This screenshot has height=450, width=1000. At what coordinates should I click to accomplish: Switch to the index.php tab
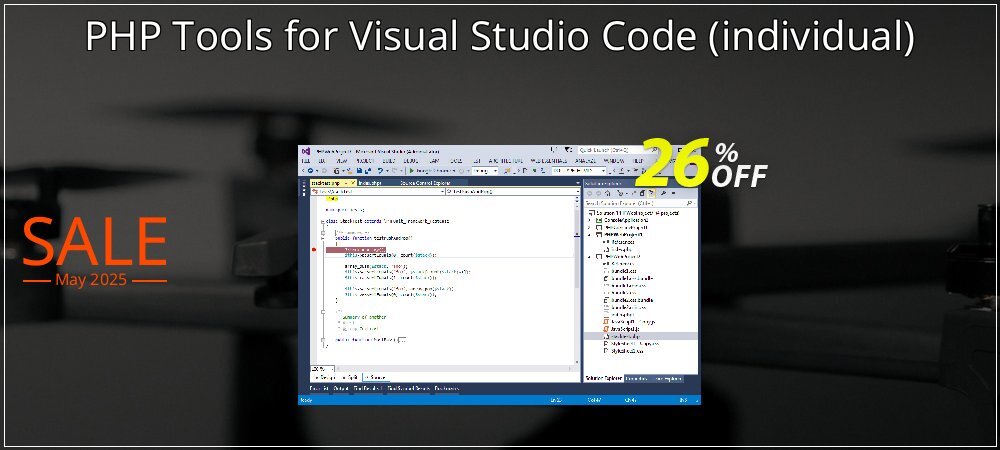(369, 183)
